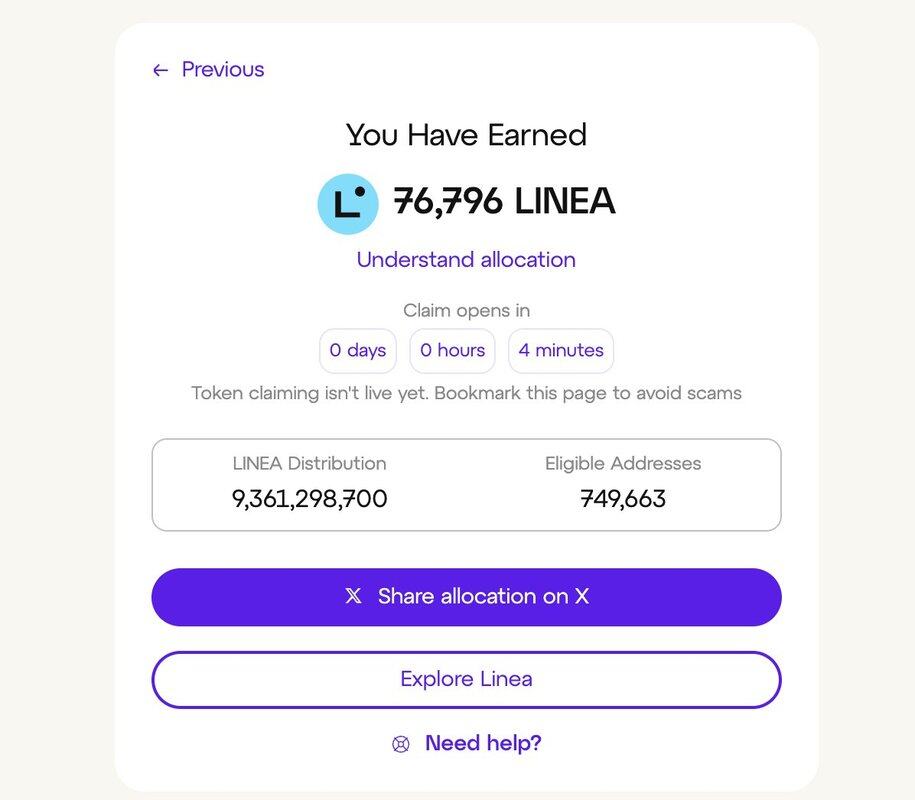Viewport: 915px width, 800px height.
Task: Click the Eligible Addresses label
Action: (x=623, y=463)
